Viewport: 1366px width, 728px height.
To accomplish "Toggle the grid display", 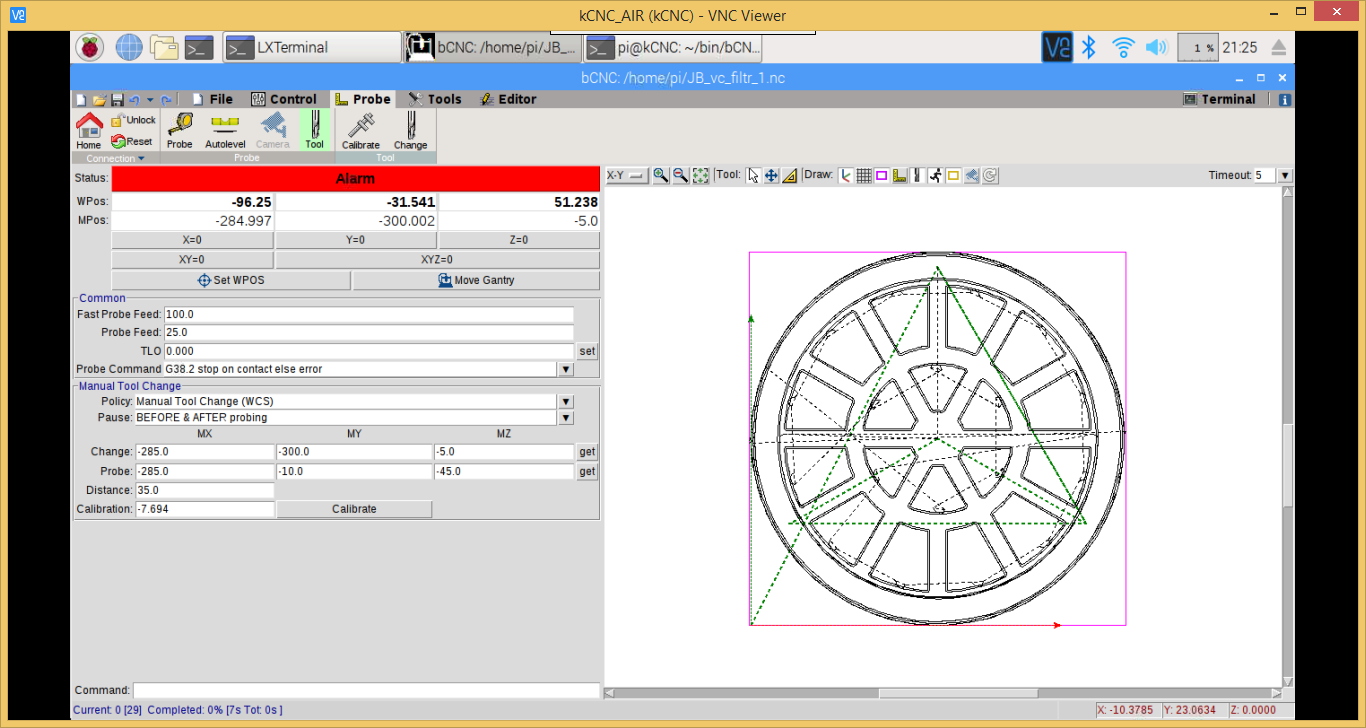I will pos(864,175).
